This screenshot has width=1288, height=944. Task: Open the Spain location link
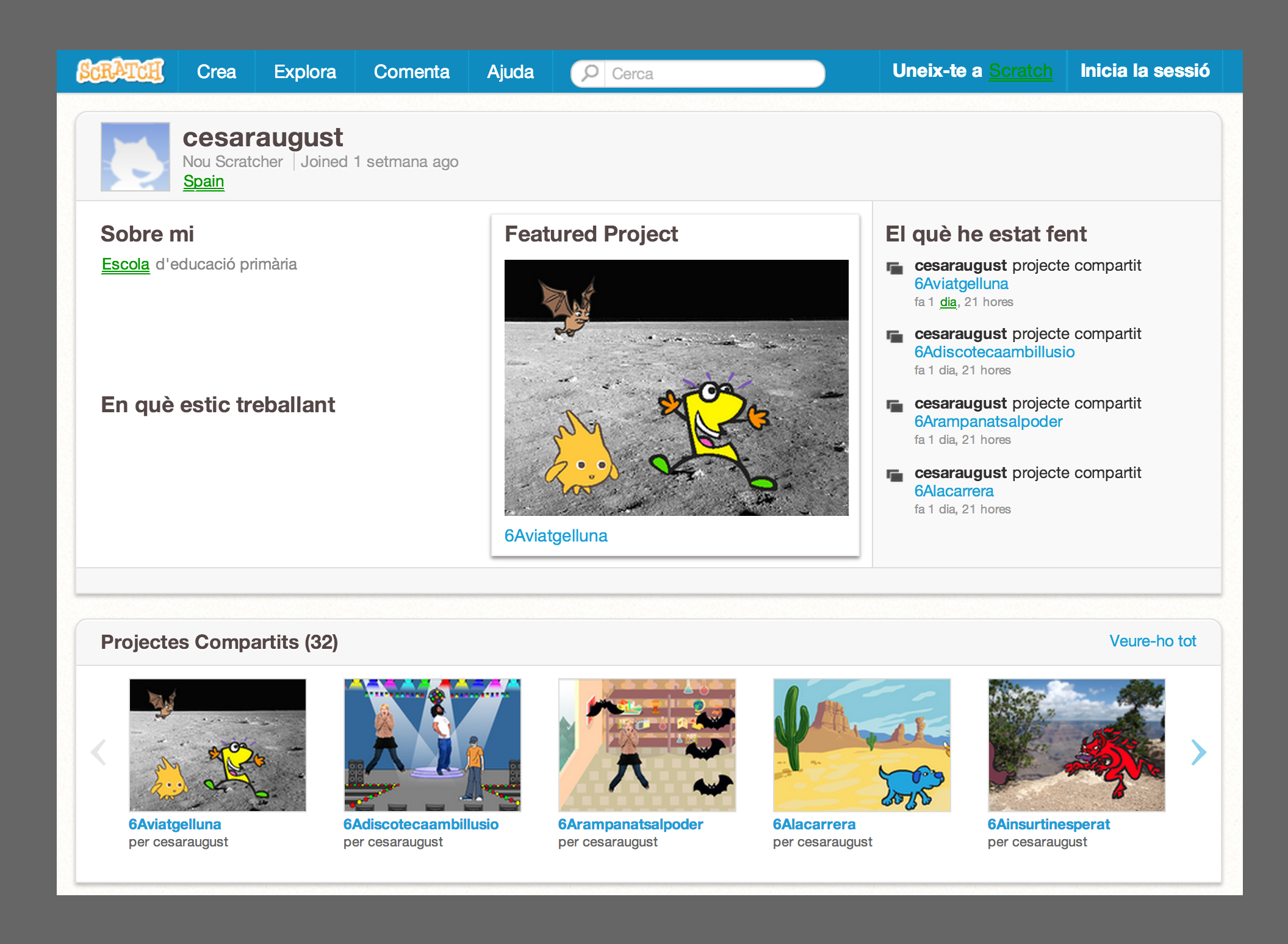click(x=203, y=181)
